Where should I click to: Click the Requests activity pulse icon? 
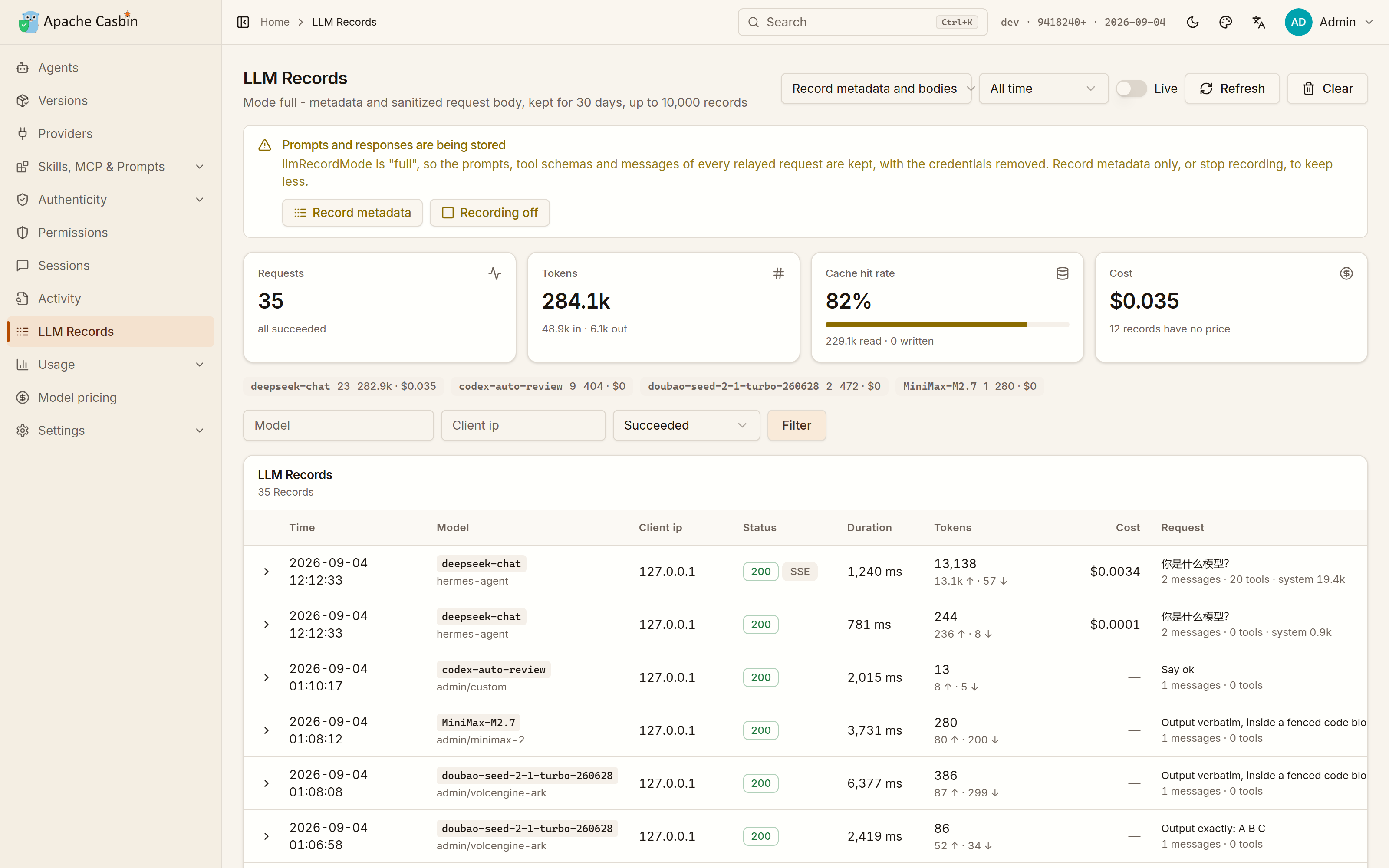coord(495,273)
